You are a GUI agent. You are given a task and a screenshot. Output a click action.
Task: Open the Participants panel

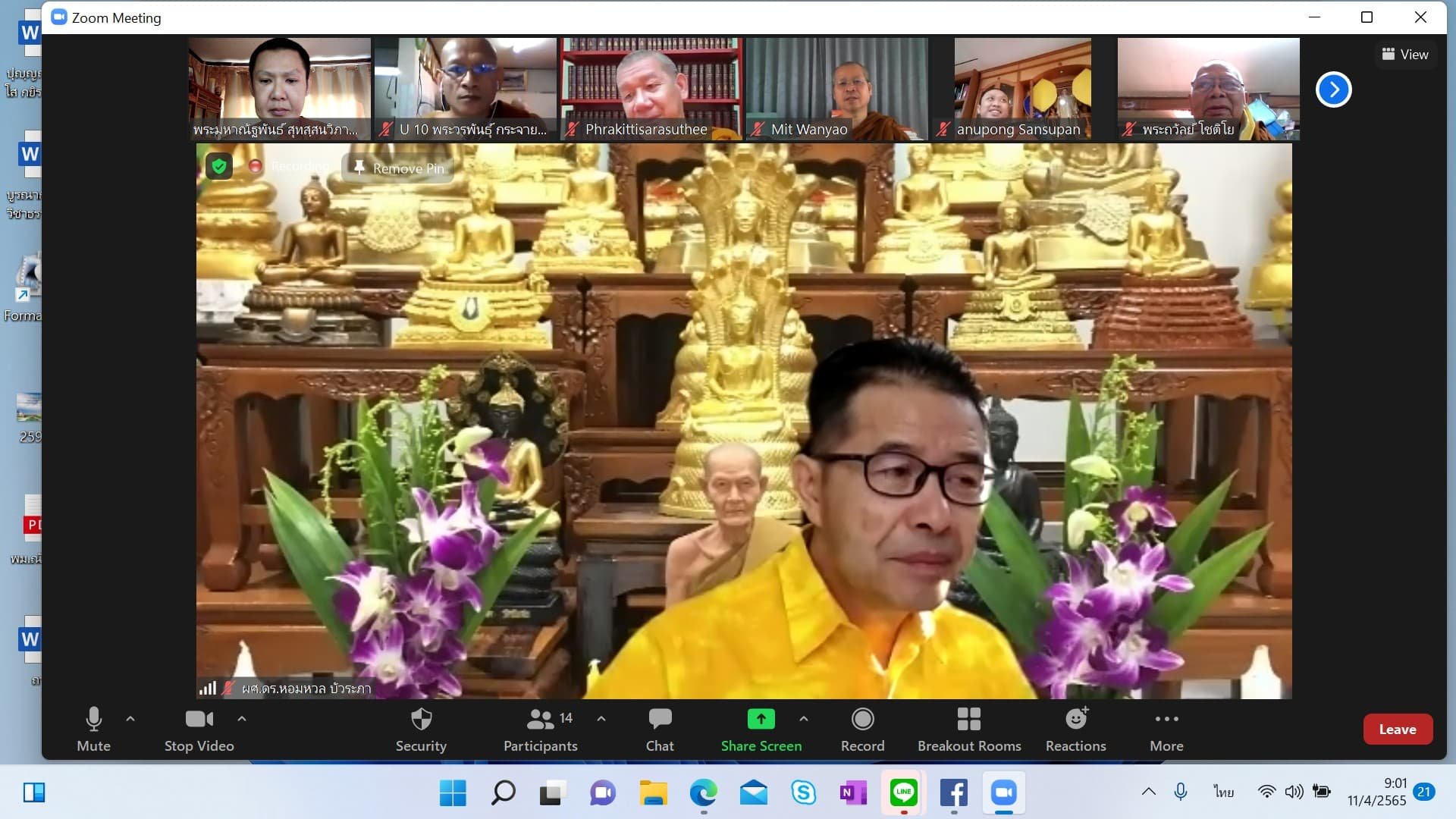[x=541, y=730]
